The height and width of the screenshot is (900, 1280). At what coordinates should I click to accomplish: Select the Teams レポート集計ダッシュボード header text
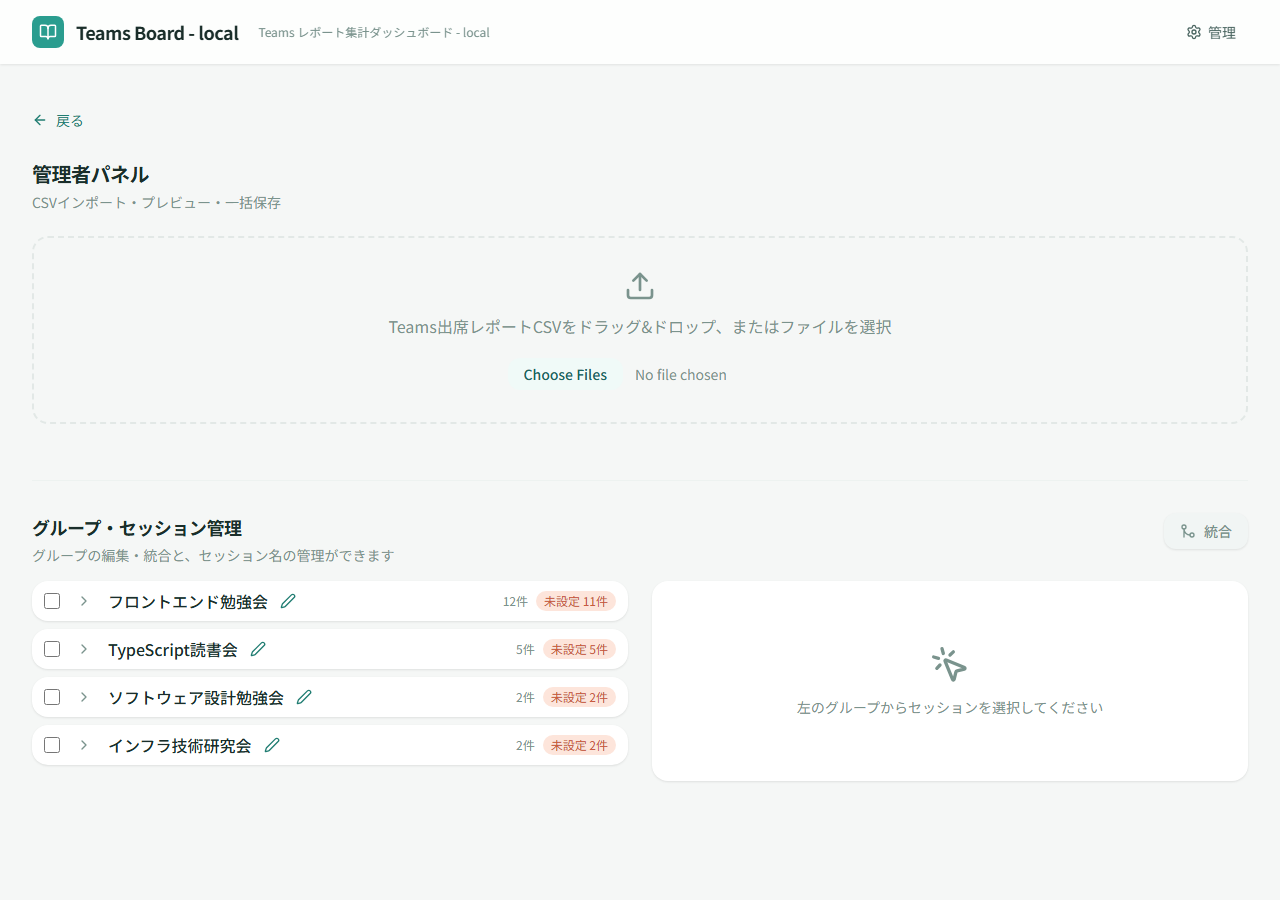pos(373,32)
